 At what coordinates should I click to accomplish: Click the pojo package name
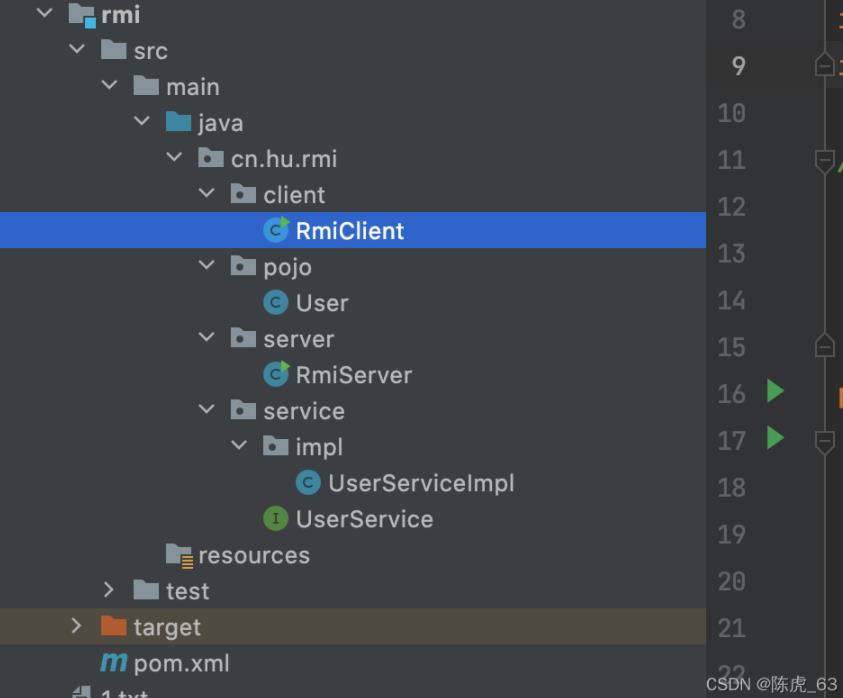287,267
